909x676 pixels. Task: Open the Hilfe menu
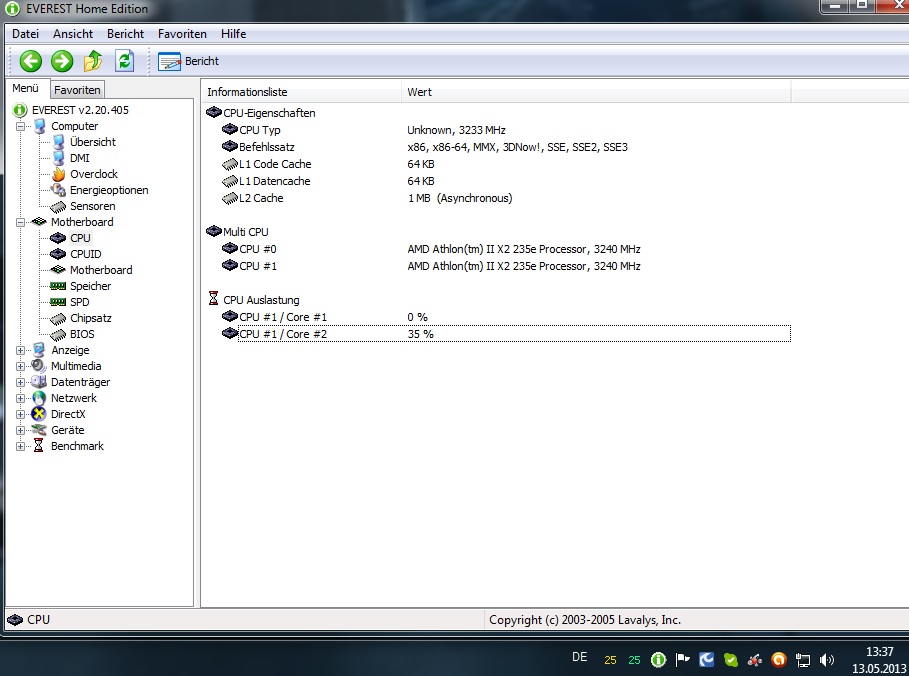234,34
